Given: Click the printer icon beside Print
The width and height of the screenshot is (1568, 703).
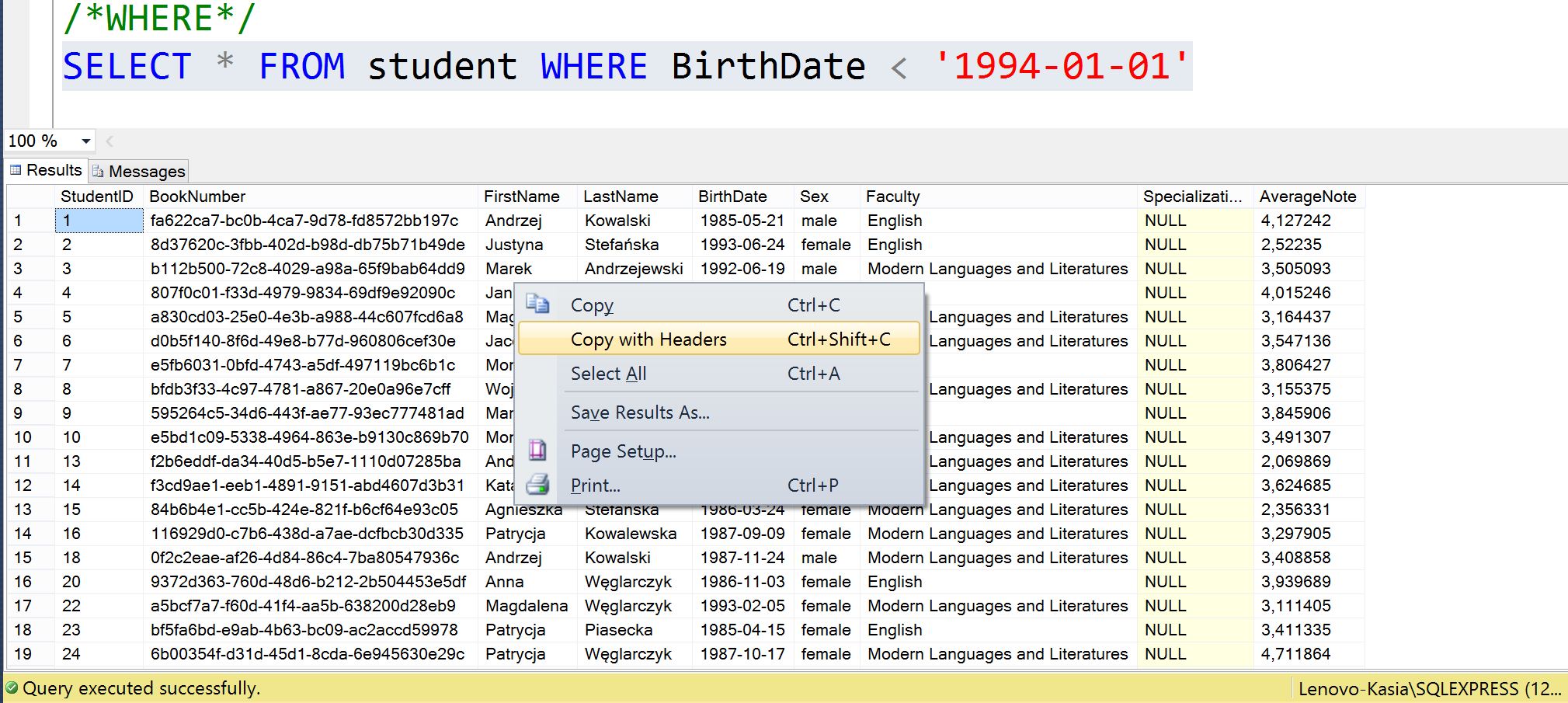Looking at the screenshot, I should (537, 485).
